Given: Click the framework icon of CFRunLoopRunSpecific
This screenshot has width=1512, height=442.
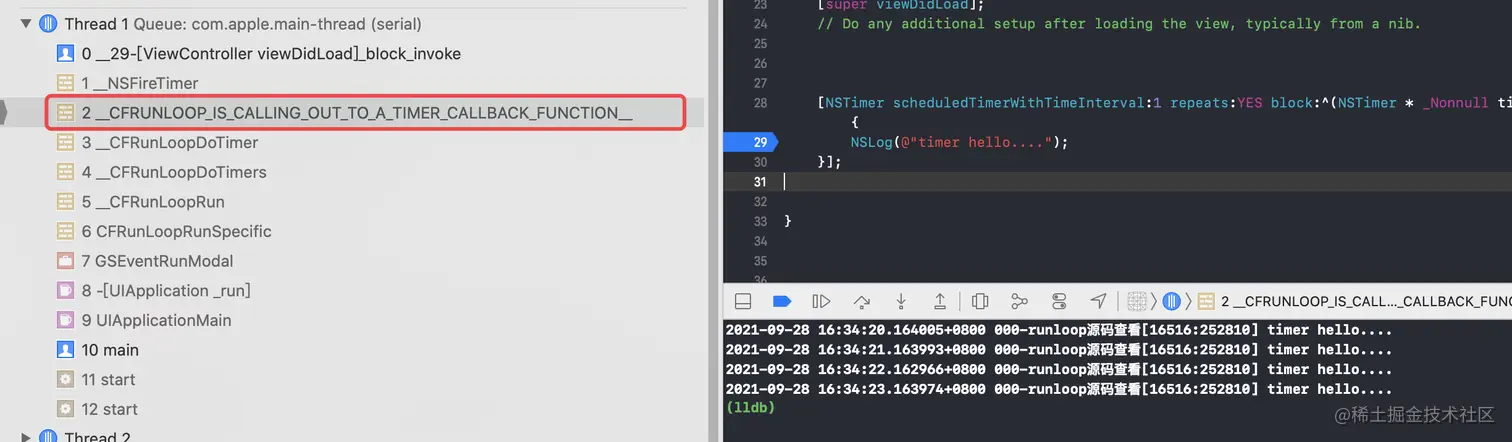Looking at the screenshot, I should click(x=65, y=231).
